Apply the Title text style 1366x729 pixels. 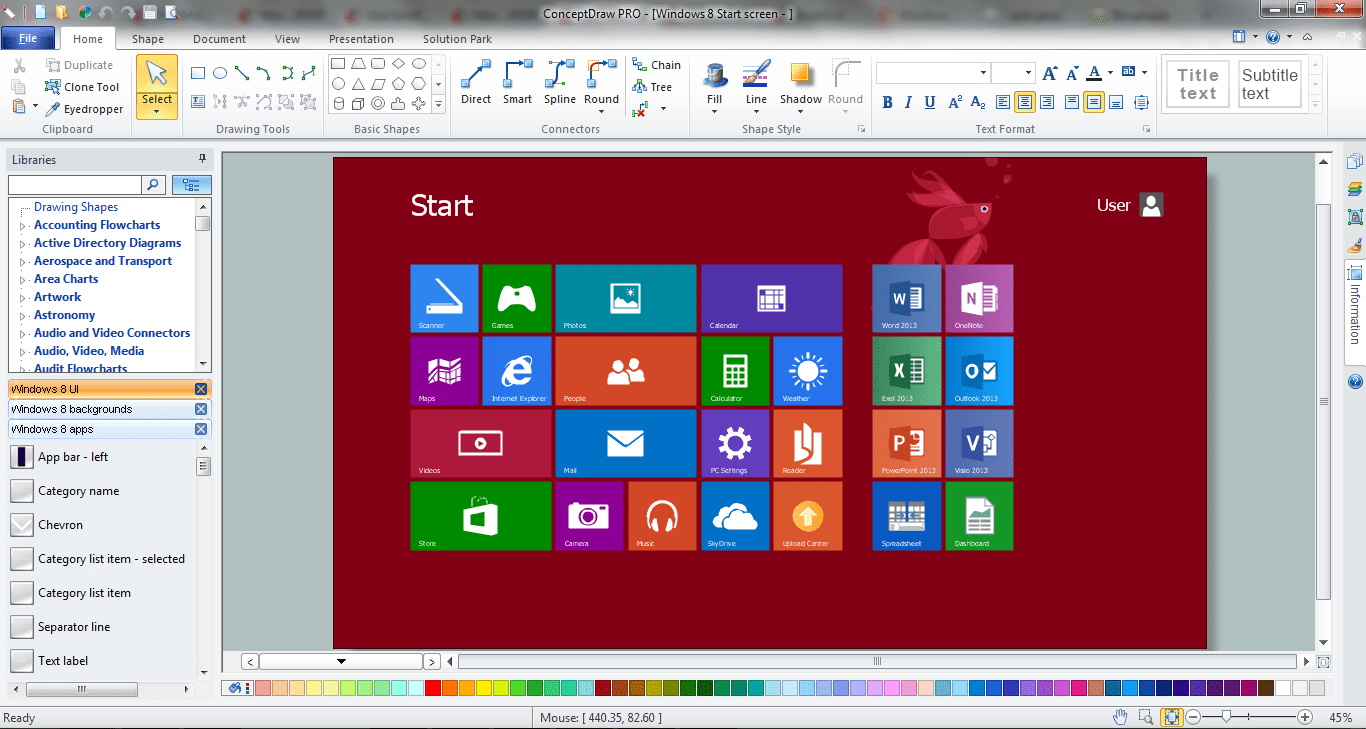[x=1197, y=84]
